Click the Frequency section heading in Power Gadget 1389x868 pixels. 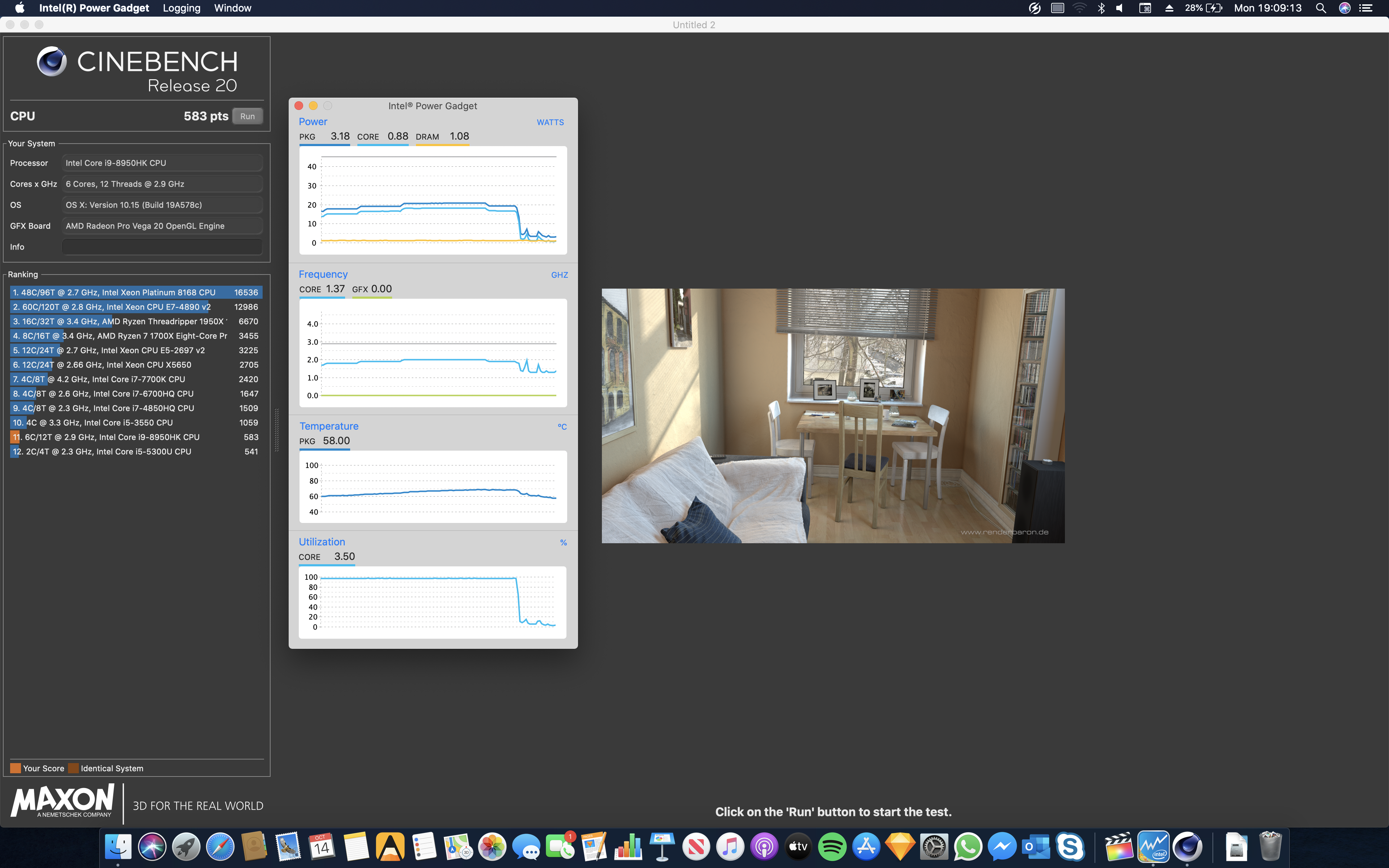coord(323,275)
